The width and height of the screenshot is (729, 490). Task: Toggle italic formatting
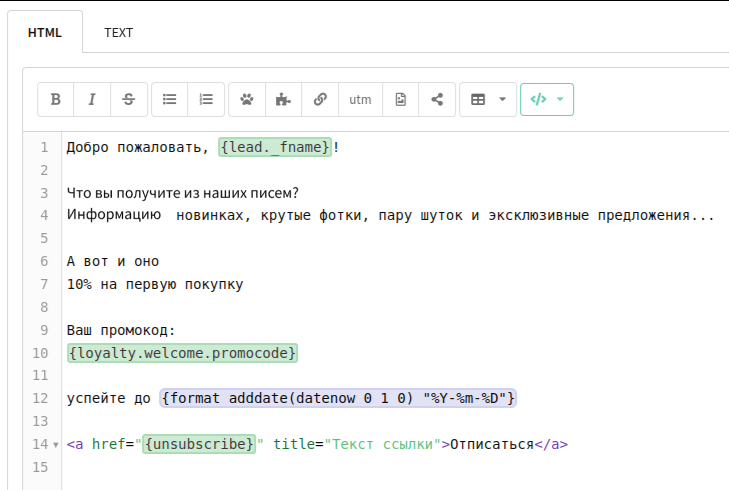click(92, 99)
